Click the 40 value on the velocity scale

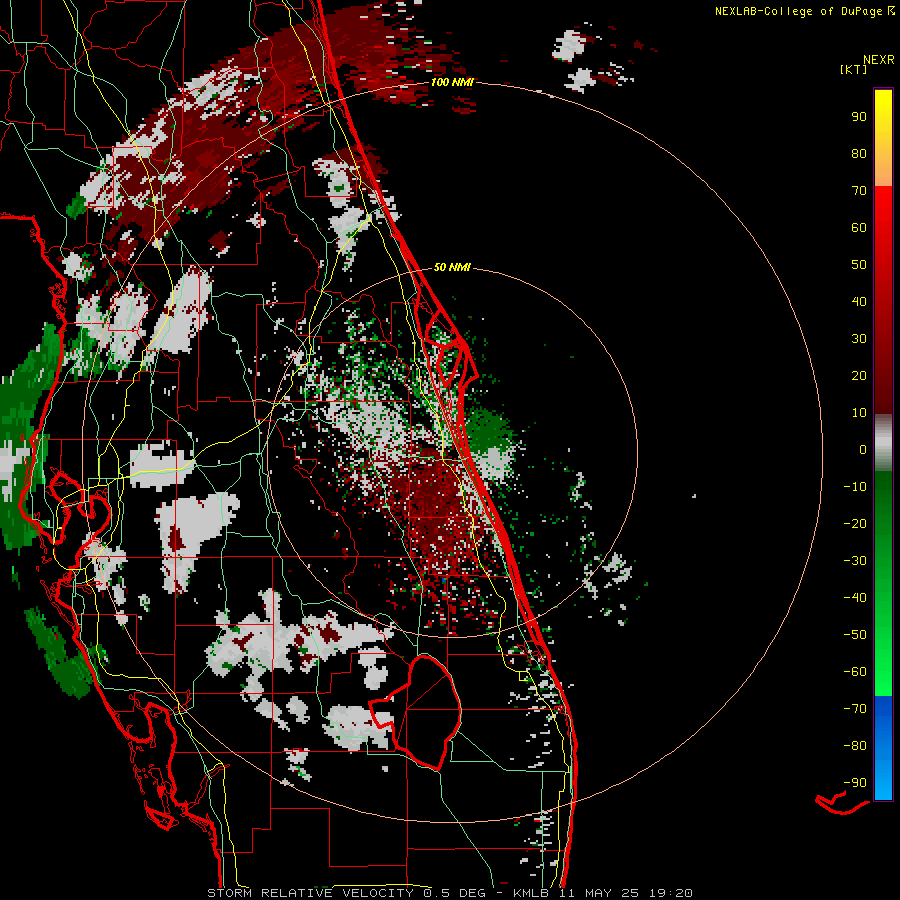click(x=859, y=301)
